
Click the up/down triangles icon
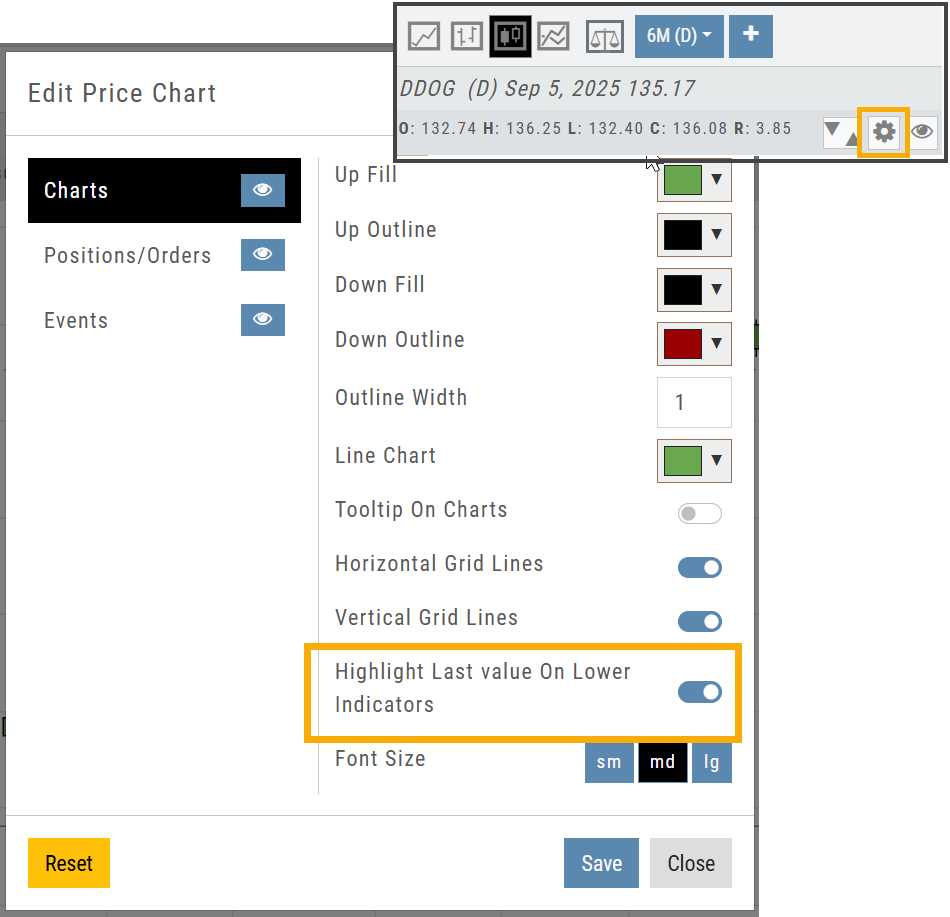pos(841,131)
